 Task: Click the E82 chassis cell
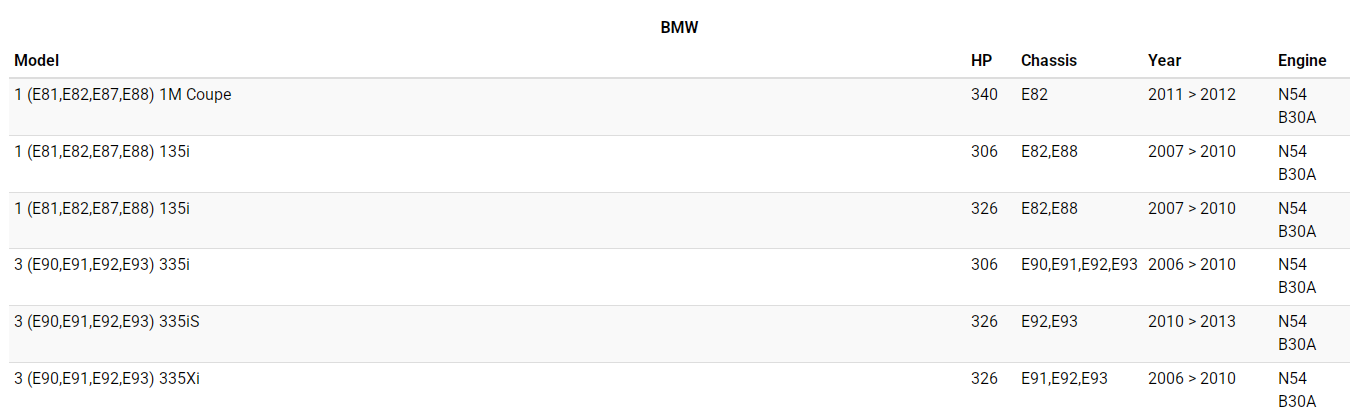[1034, 95]
